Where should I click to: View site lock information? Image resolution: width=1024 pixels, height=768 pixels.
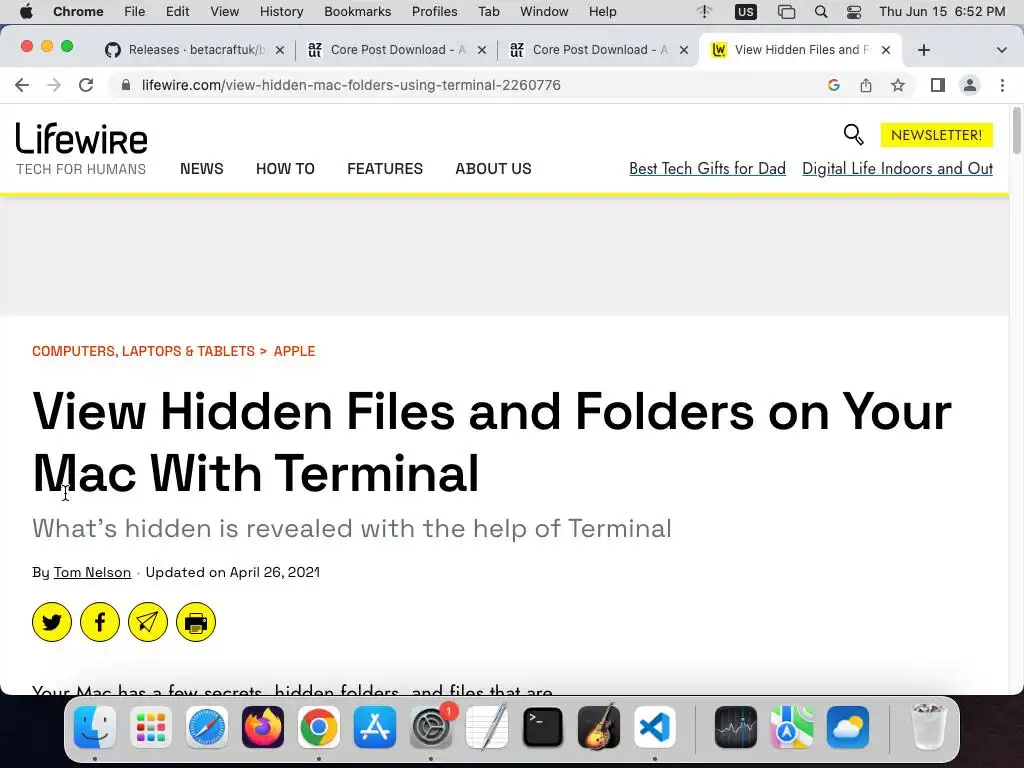click(x=126, y=85)
